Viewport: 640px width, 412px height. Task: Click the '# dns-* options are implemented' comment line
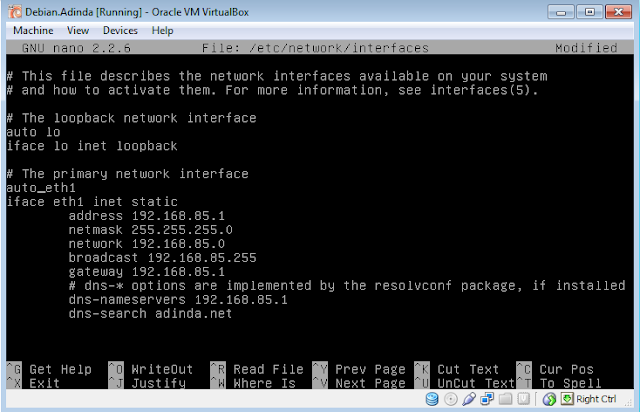click(347, 285)
